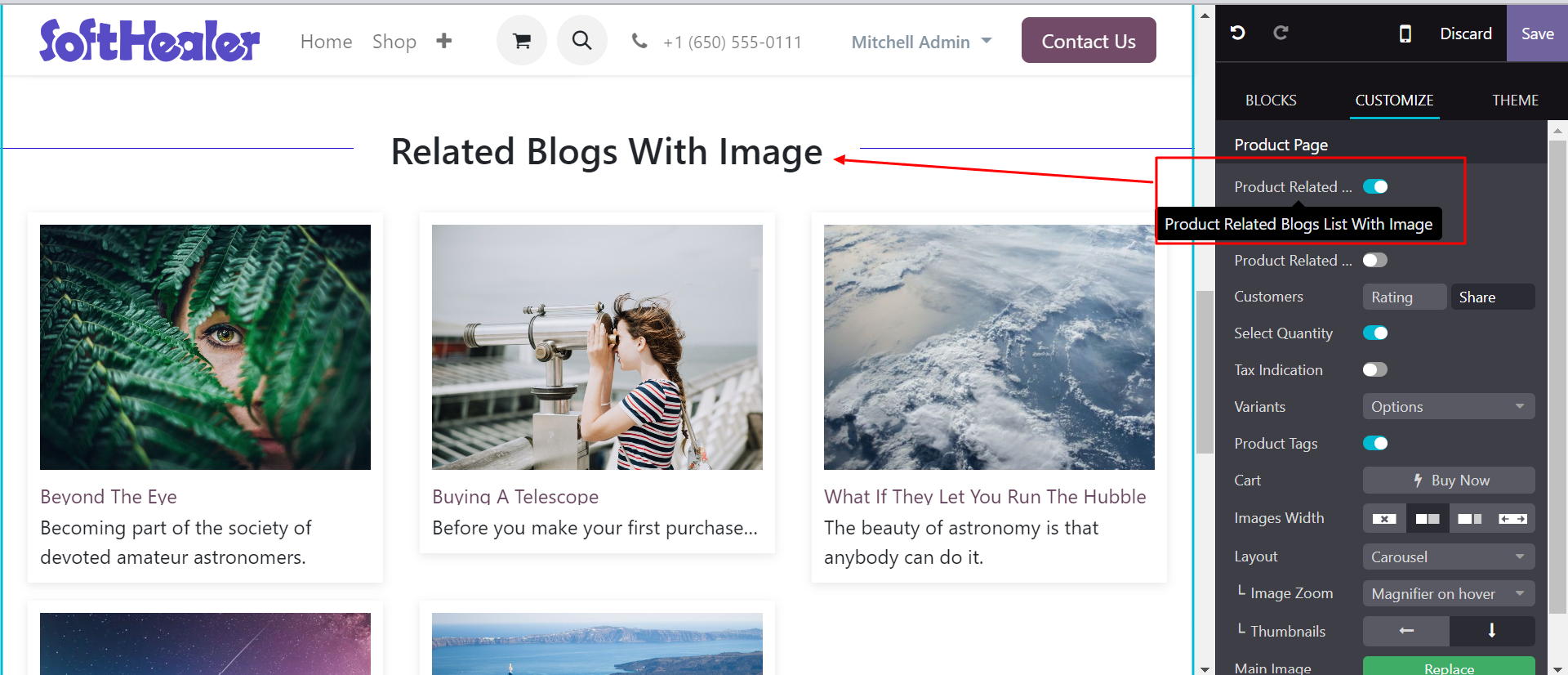Click the Images Width label
The image size is (1568, 675).
tap(1279, 518)
